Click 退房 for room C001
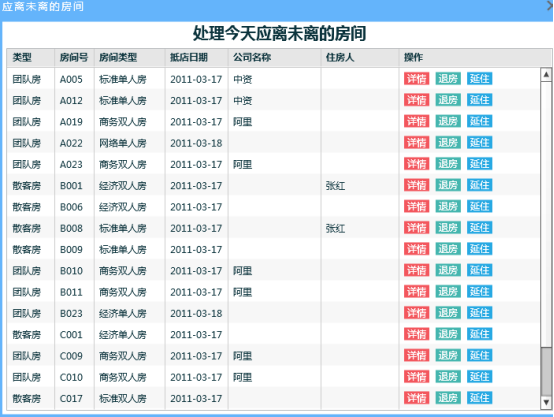This screenshot has height=417, width=554. click(448, 334)
